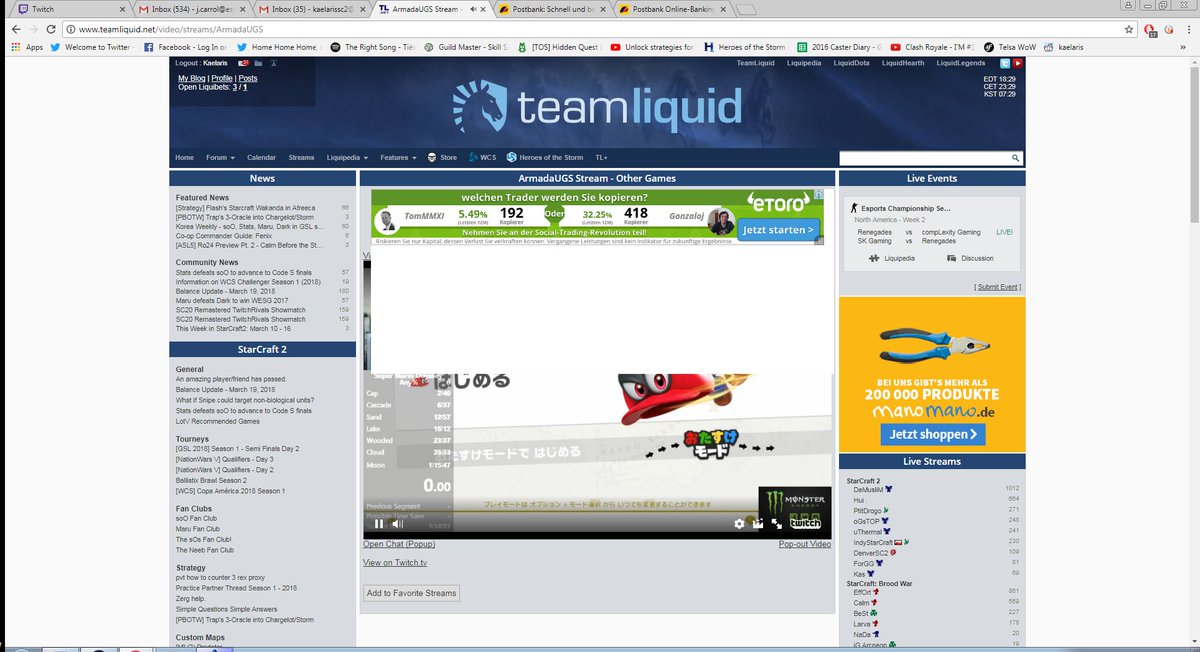The image size is (1200, 652).
Task: Go back with the browser back arrow
Action: tap(17, 29)
